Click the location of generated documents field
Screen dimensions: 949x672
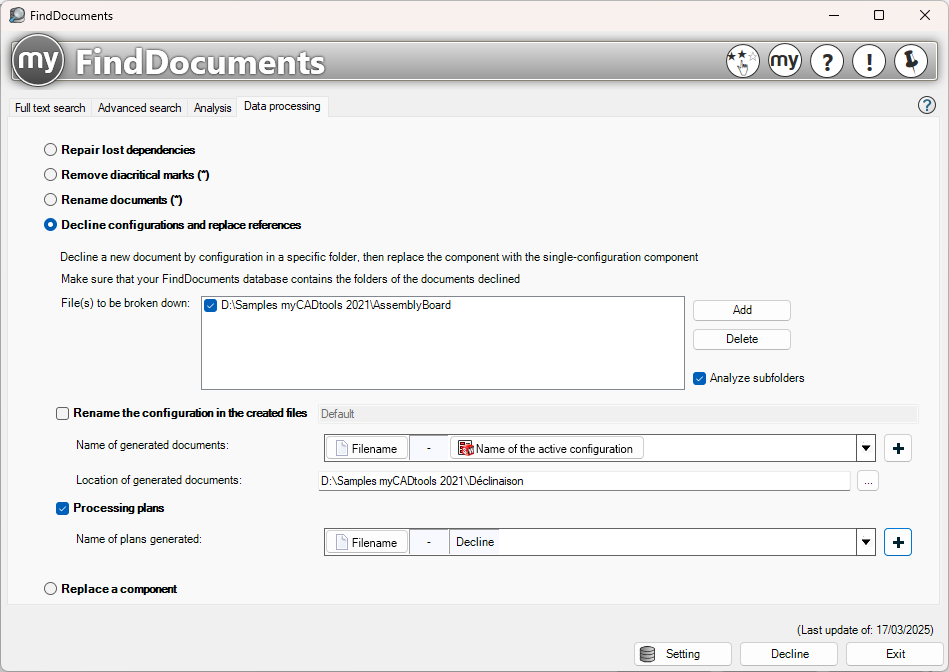pos(583,481)
